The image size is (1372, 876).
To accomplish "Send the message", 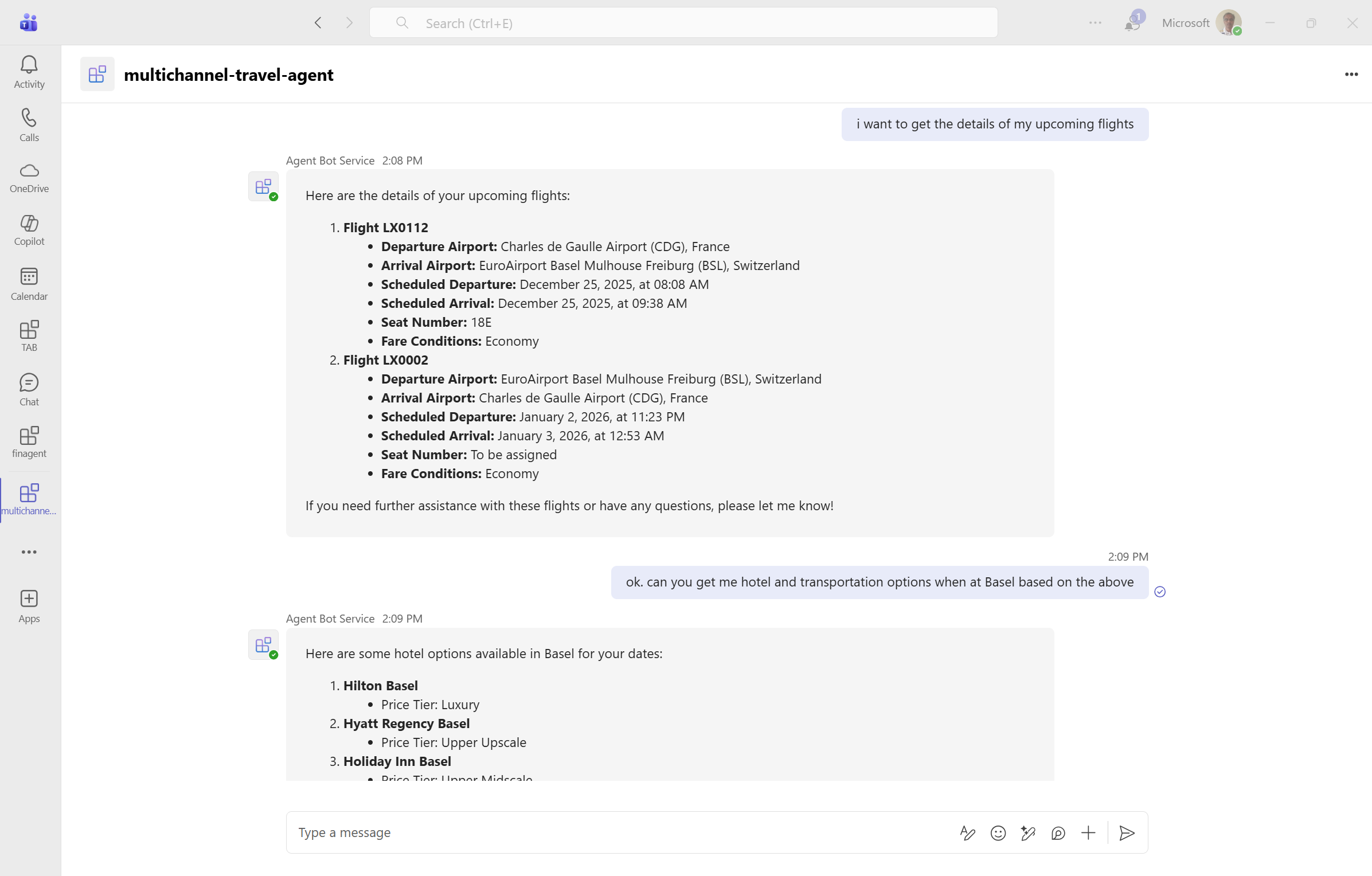I will tap(1127, 832).
